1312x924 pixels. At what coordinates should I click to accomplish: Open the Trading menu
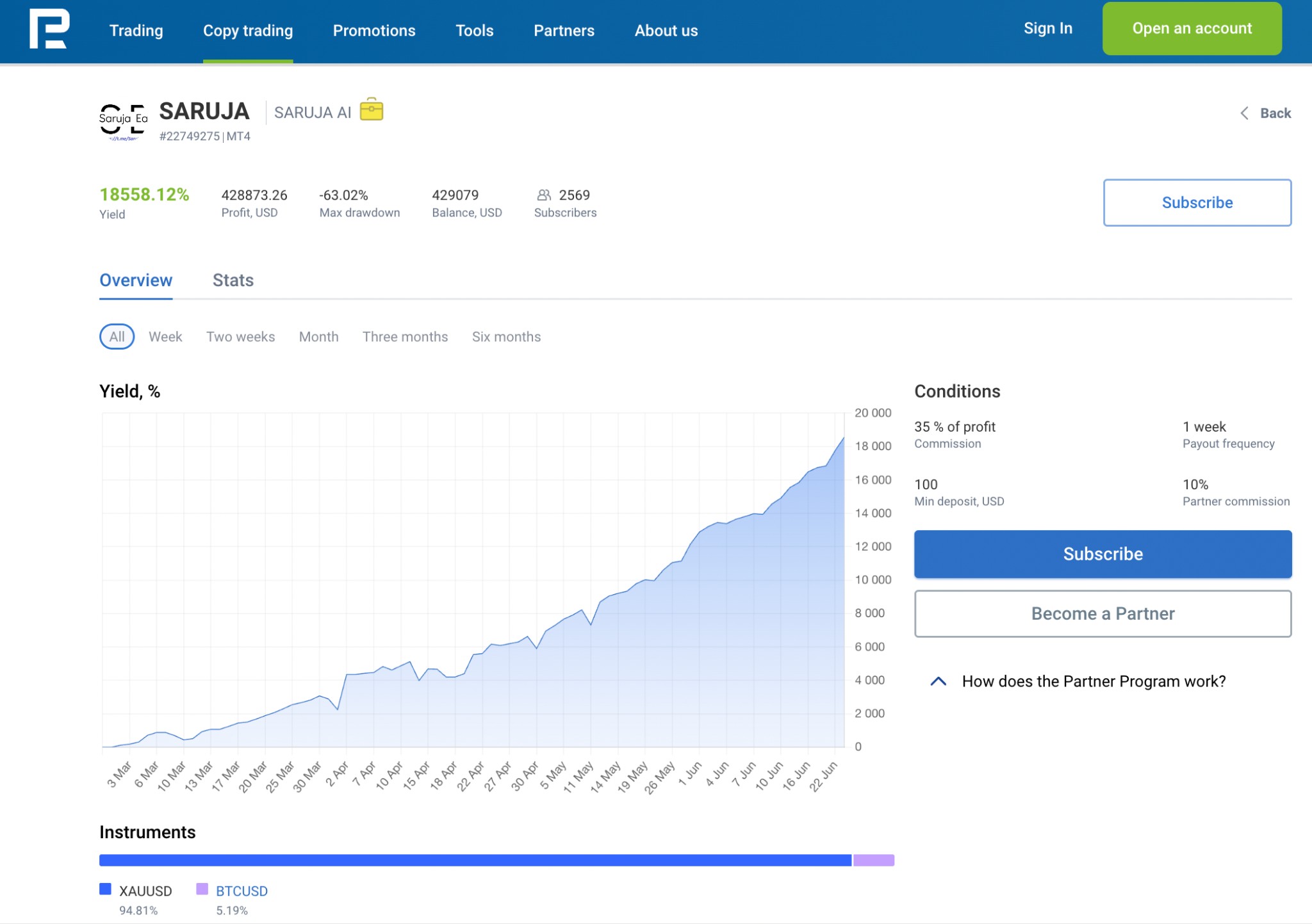136,31
